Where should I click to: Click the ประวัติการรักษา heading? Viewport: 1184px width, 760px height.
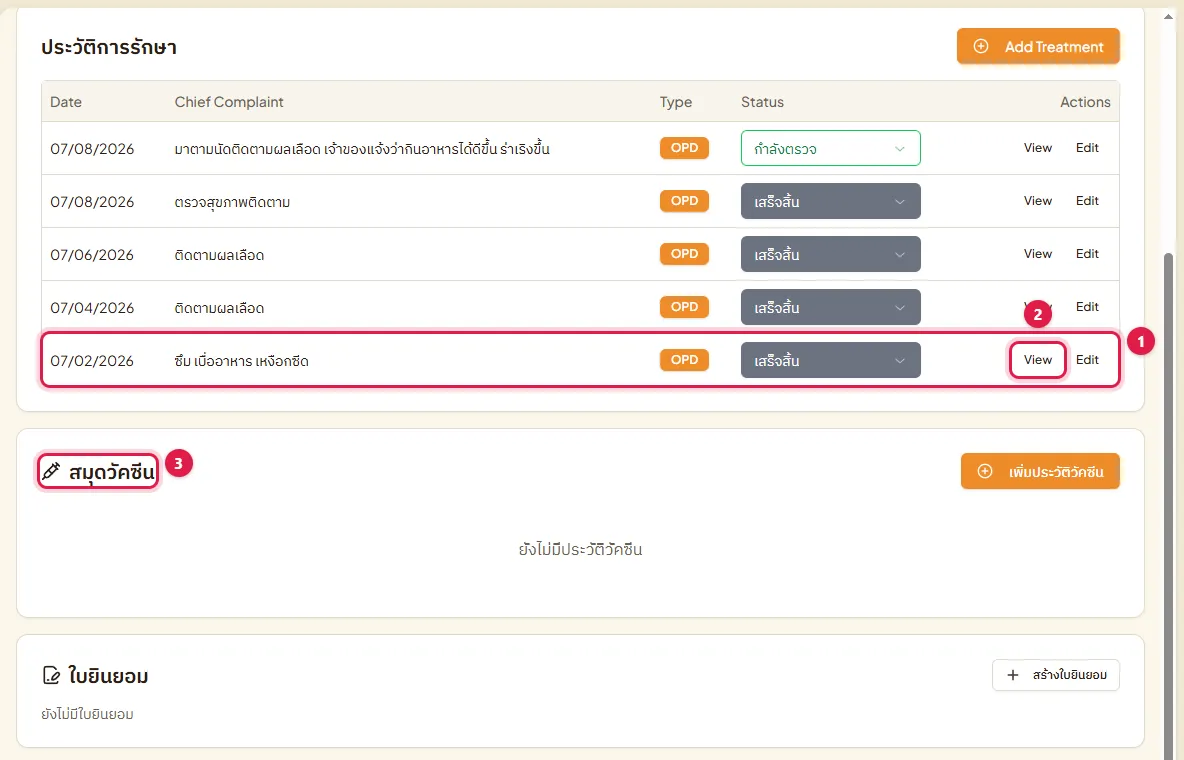[109, 47]
